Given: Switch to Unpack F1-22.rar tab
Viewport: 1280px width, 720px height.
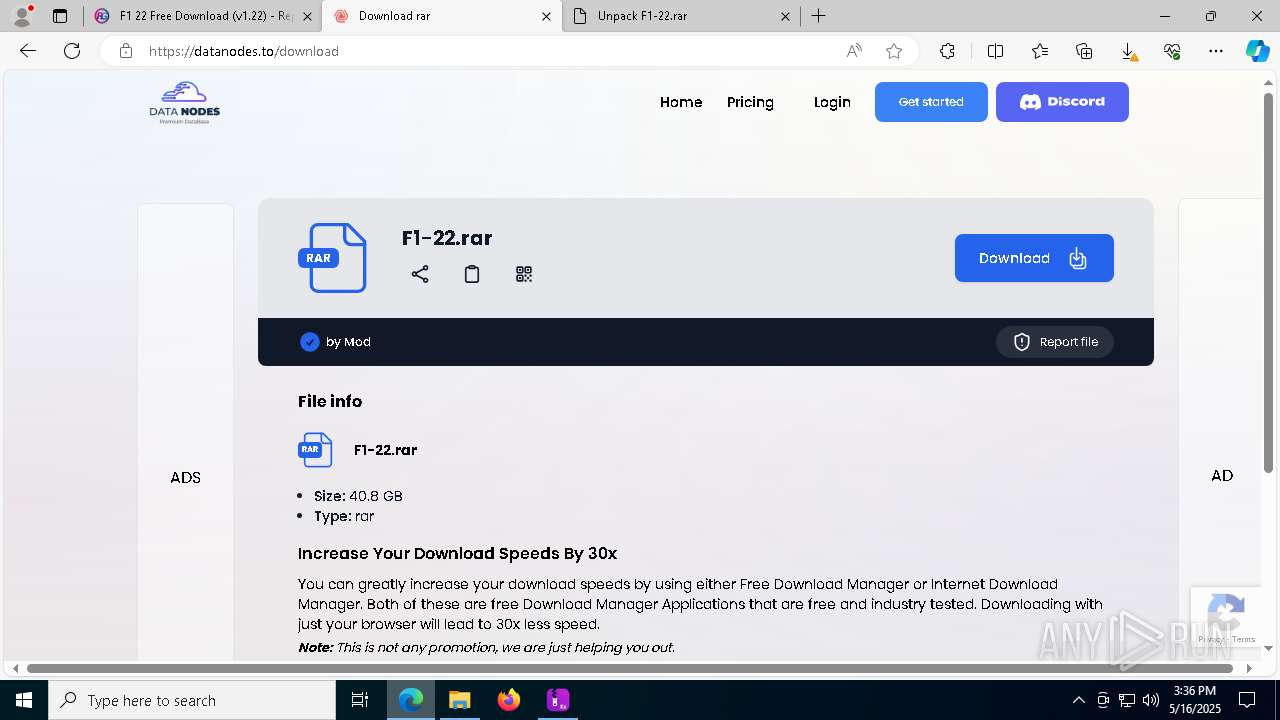Looking at the screenshot, I should (681, 16).
